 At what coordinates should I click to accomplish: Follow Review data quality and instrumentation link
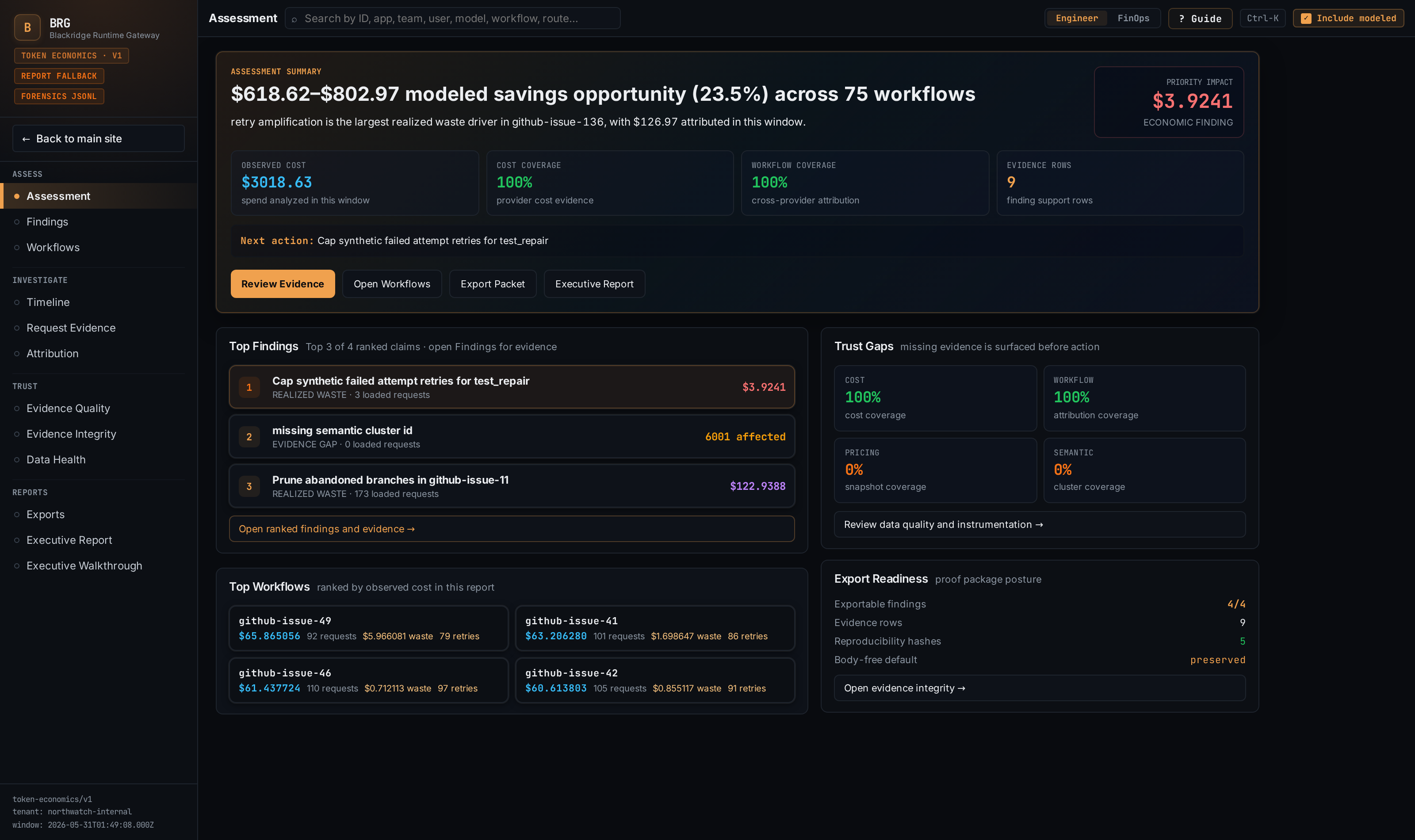pyautogui.click(x=1039, y=525)
